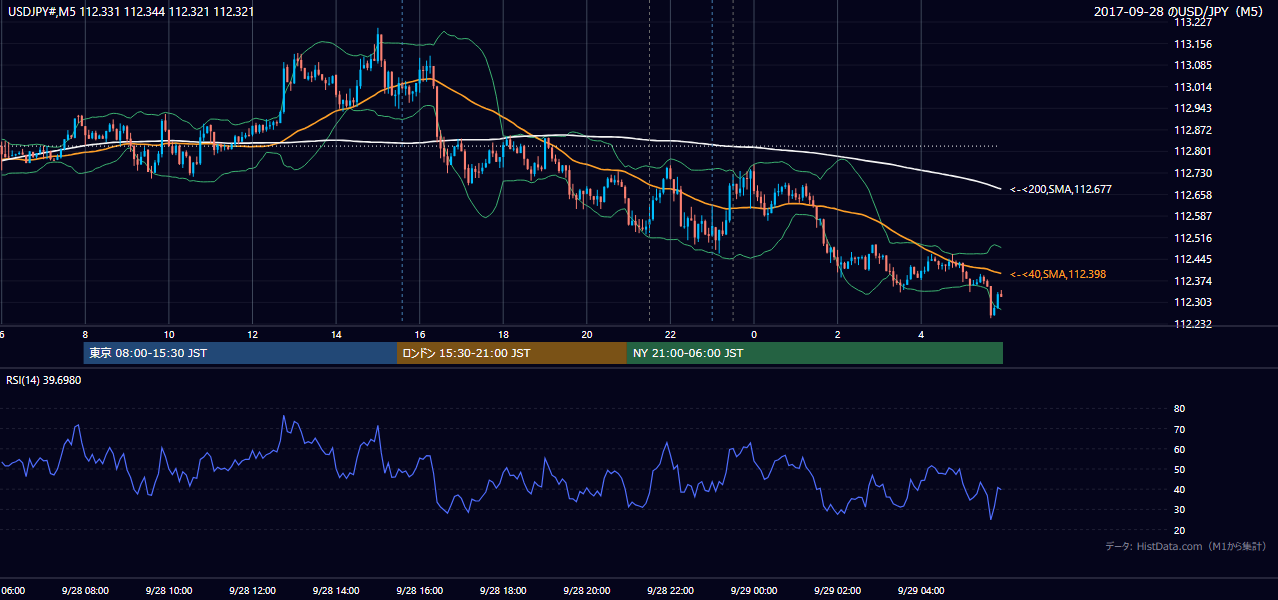The width and height of the screenshot is (1278, 600).
Task: Click the 9/28 12:00 bottom time label
Action: tap(251, 590)
